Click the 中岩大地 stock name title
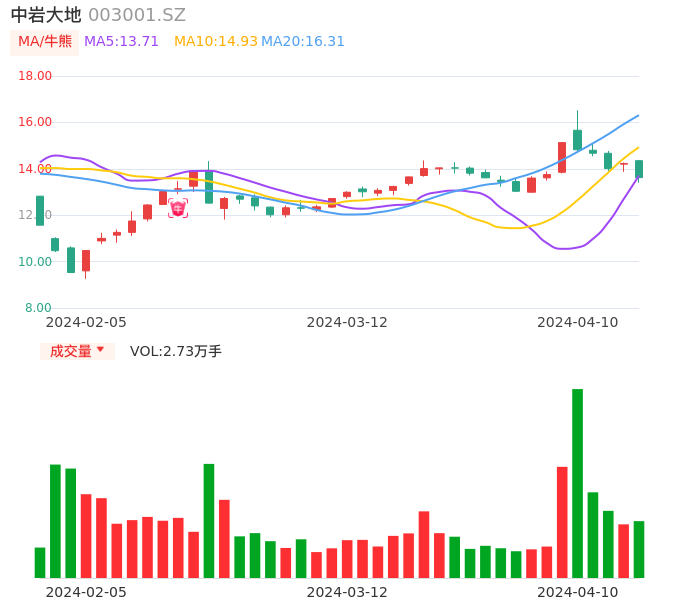The image size is (686, 606). click(x=46, y=15)
